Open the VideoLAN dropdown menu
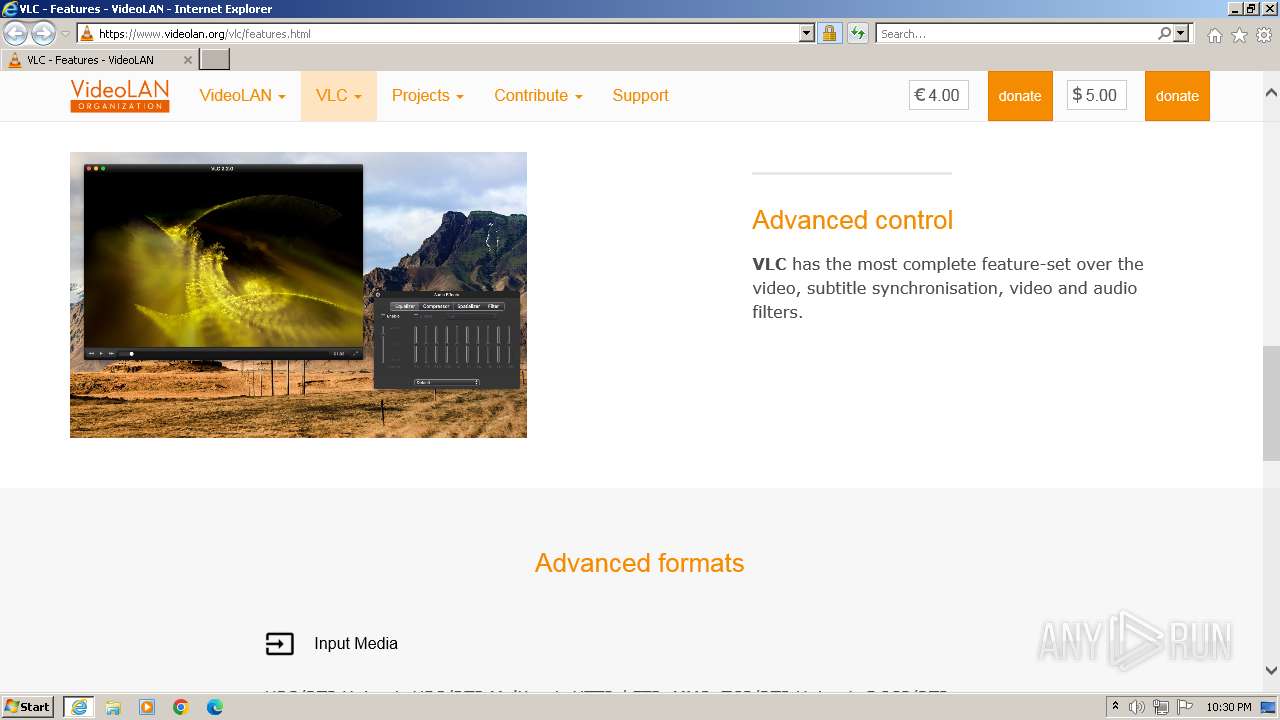Viewport: 1280px width, 720px height. (x=243, y=96)
